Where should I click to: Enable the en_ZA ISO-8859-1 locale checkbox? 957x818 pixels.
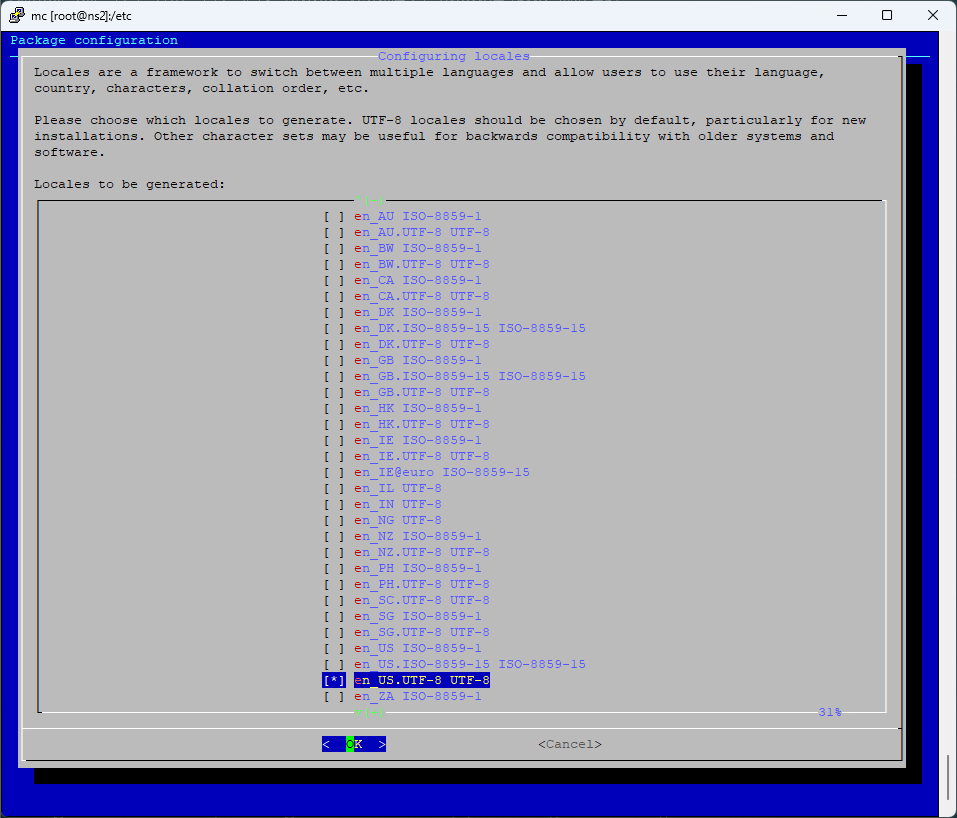(x=334, y=695)
